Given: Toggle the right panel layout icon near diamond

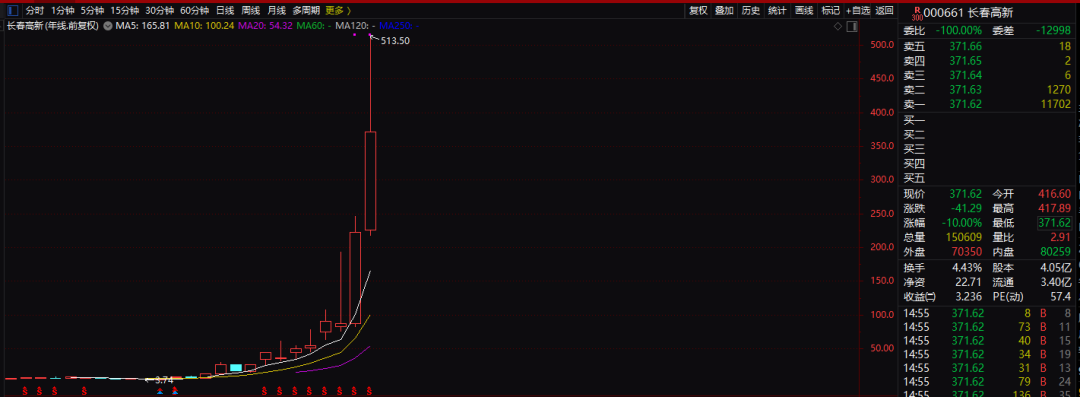Looking at the screenshot, I should coord(852,26).
